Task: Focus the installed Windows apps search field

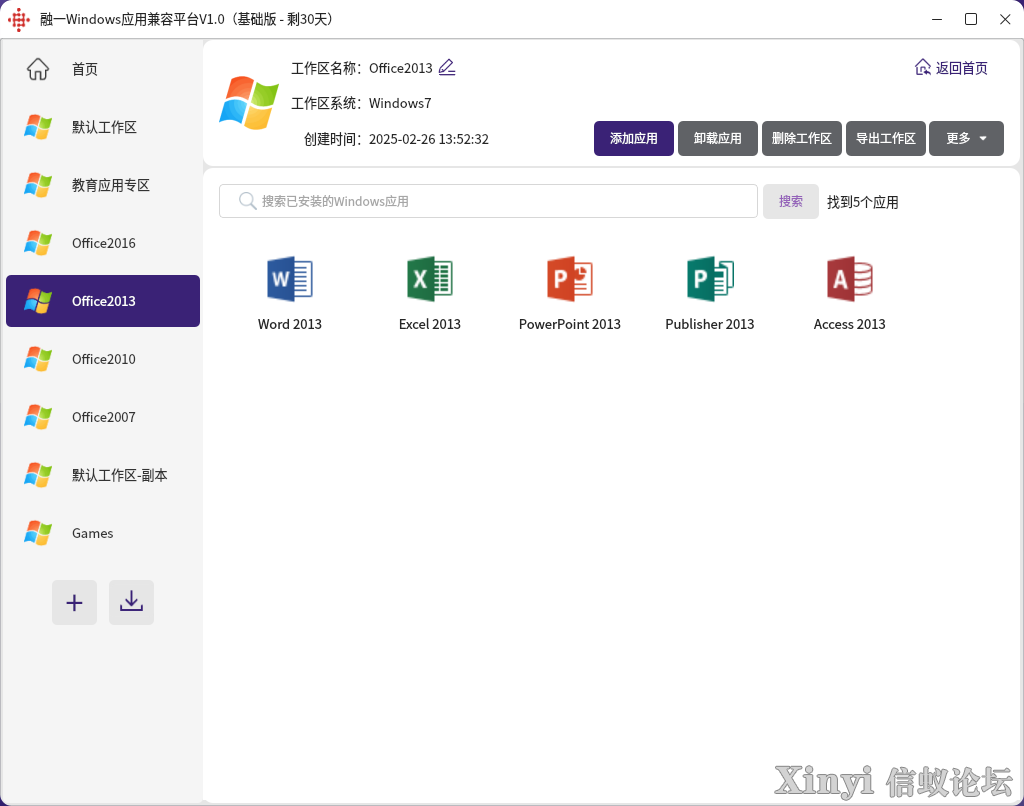Action: pyautogui.click(x=488, y=201)
